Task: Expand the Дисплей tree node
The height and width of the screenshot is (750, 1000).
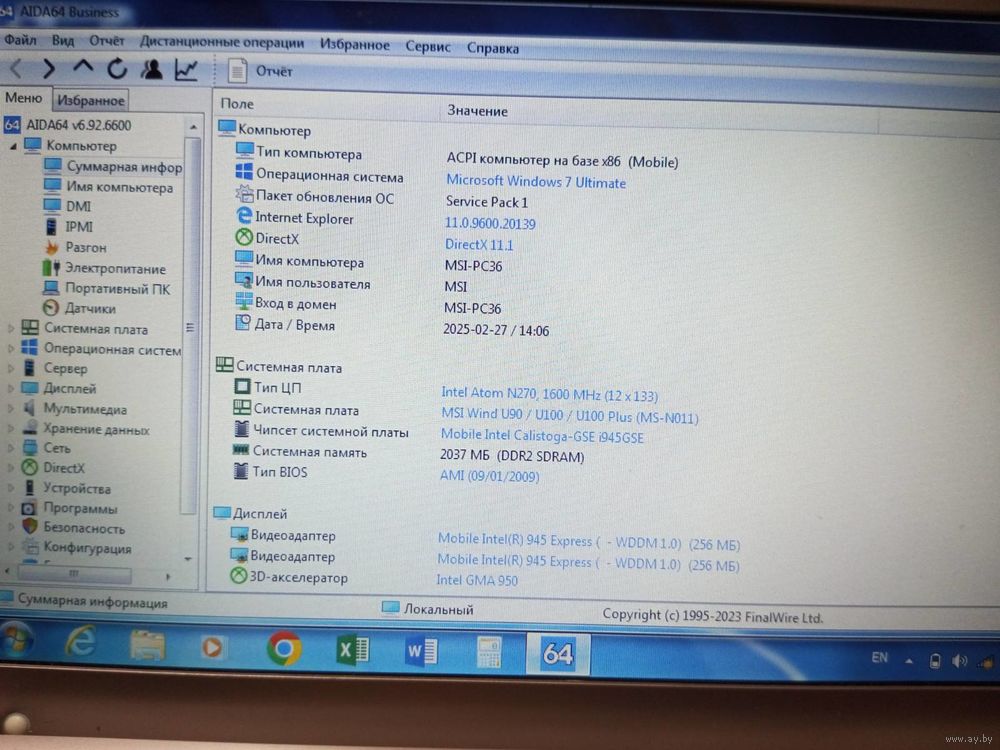Action: pyautogui.click(x=11, y=389)
